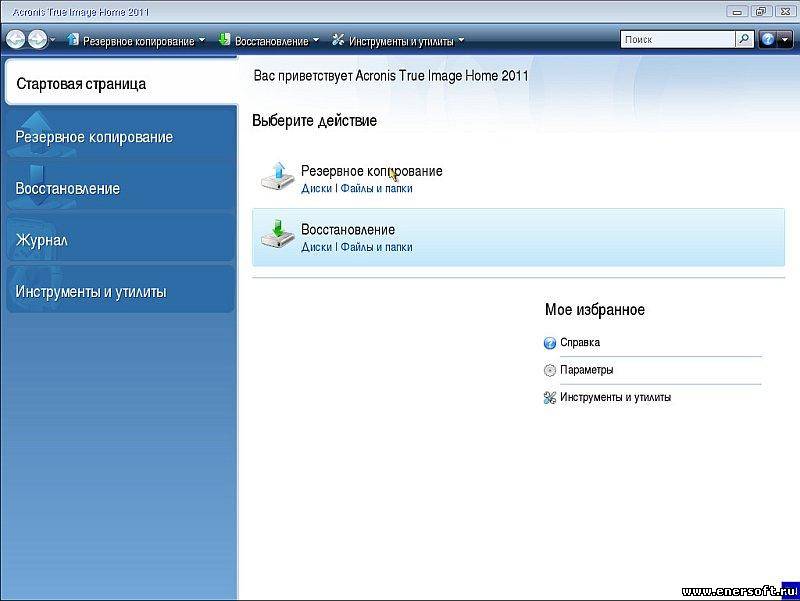Expand the Восстановление toolbar dropdown arrow
Image resolution: width=800 pixels, height=601 pixels.
point(316,40)
